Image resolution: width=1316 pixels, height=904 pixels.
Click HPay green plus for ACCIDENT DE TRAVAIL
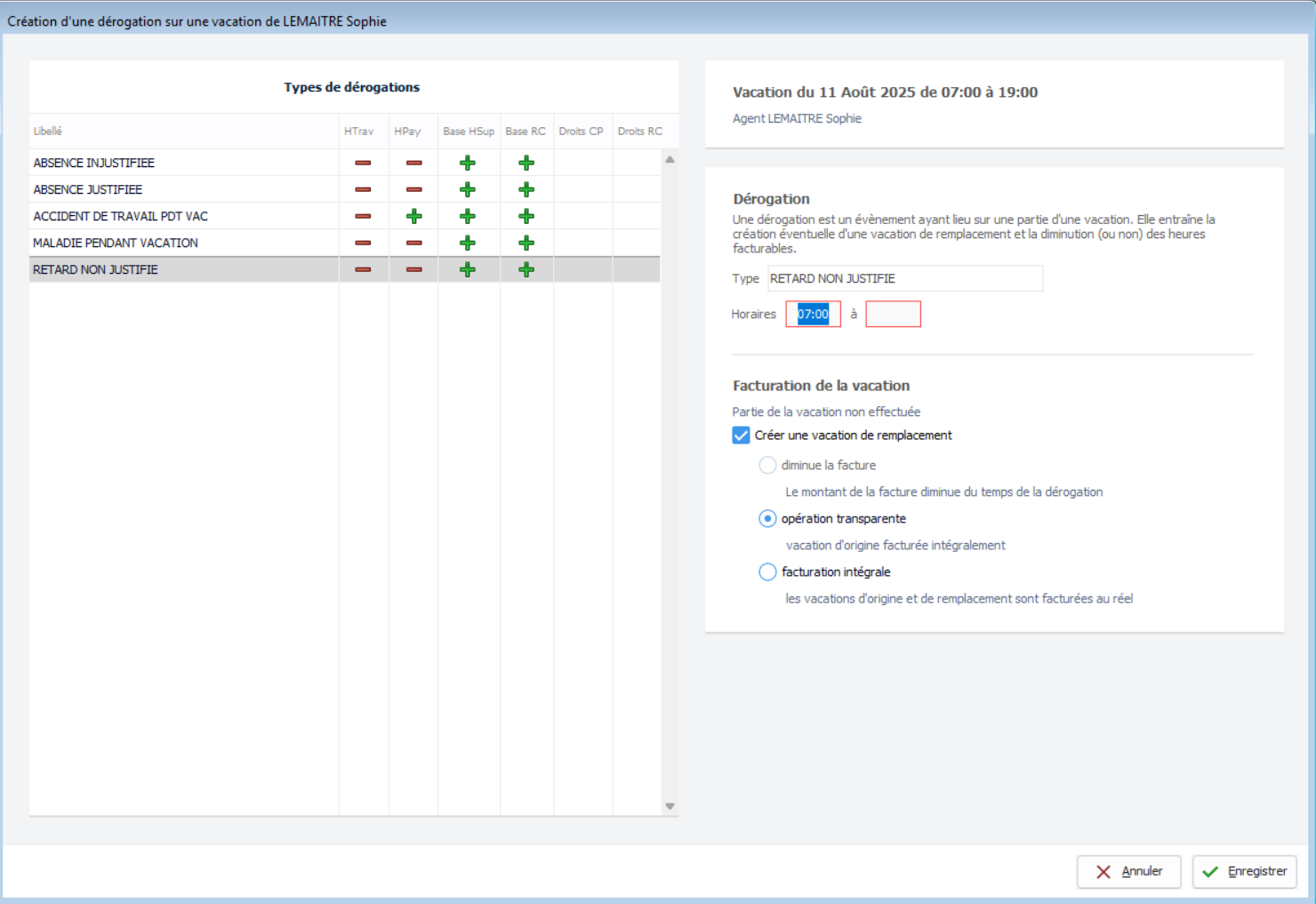413,216
